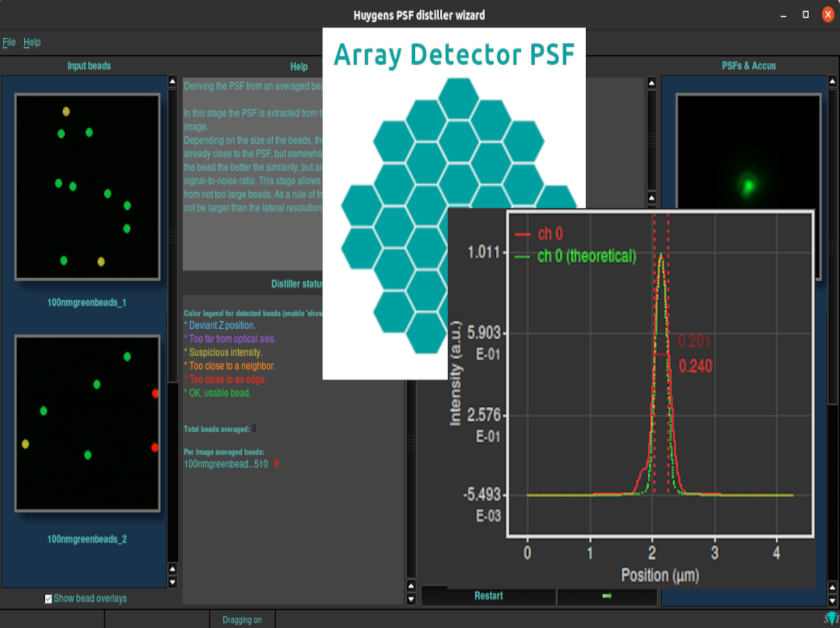The height and width of the screenshot is (628, 840).
Task: Select the 100nmgreenbeads_2 image thumbnail
Action: (x=88, y=424)
